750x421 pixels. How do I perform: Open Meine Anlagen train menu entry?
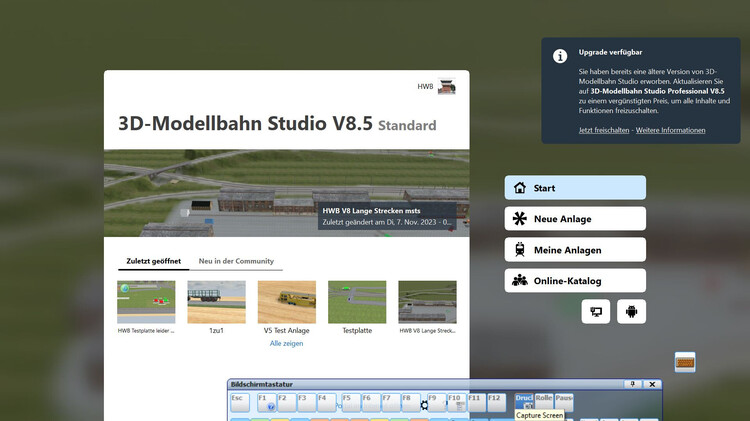pos(575,250)
